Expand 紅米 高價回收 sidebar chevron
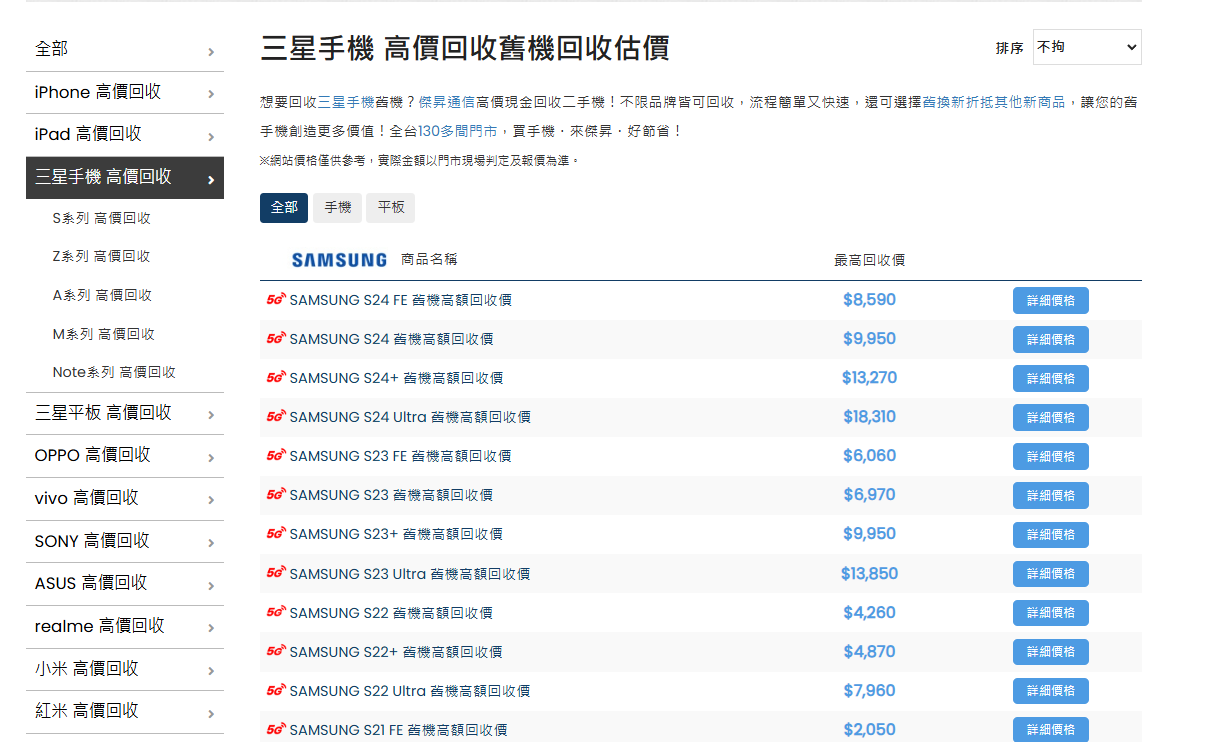Viewport: 1207px width, 742px height. [211, 714]
